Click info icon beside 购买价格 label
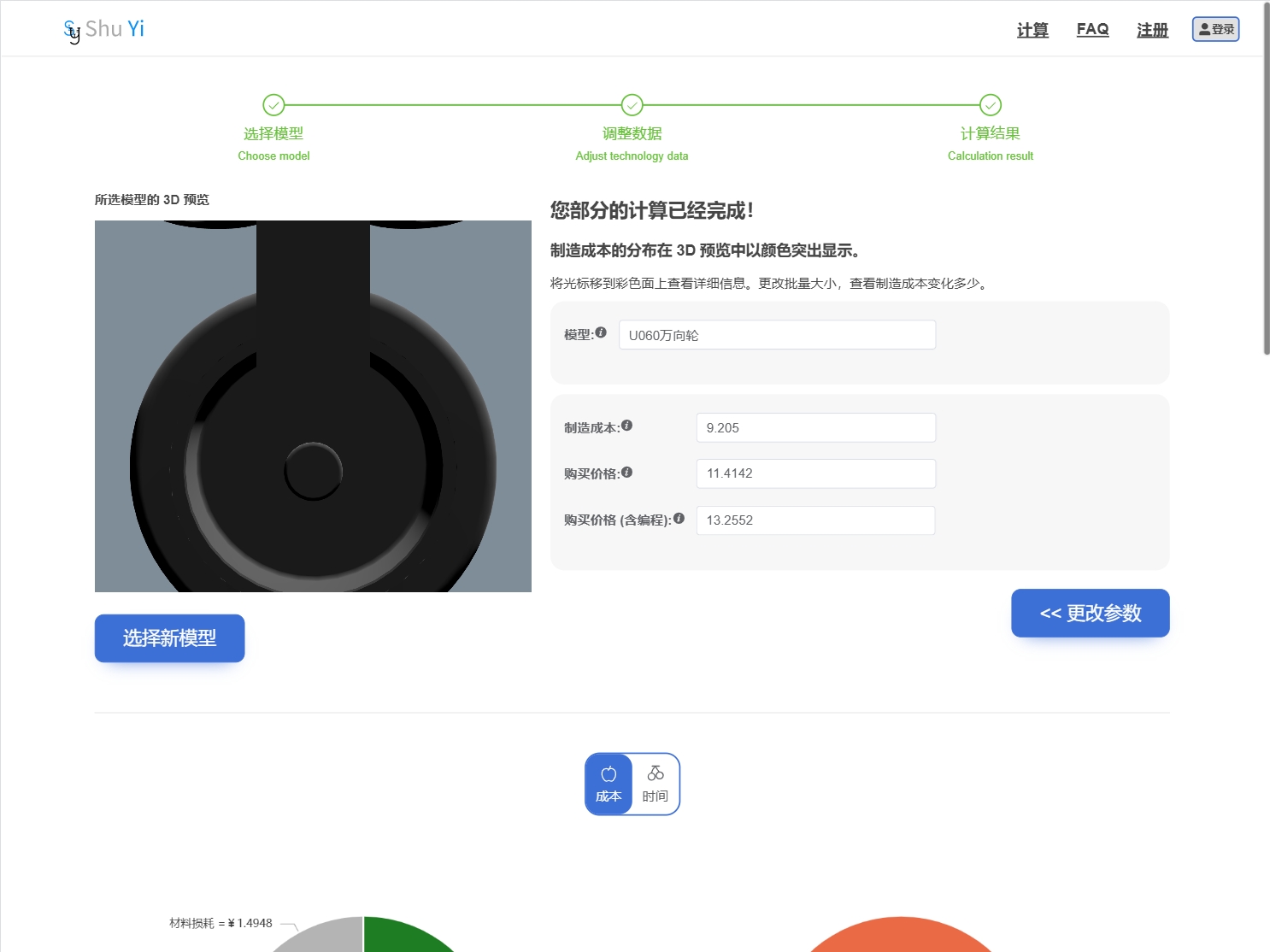Image resolution: width=1270 pixels, height=952 pixels. [x=626, y=472]
